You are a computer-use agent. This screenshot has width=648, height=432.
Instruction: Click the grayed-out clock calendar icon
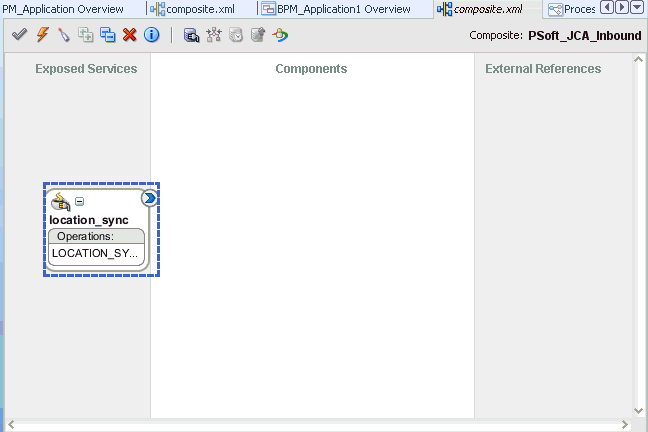(x=236, y=36)
